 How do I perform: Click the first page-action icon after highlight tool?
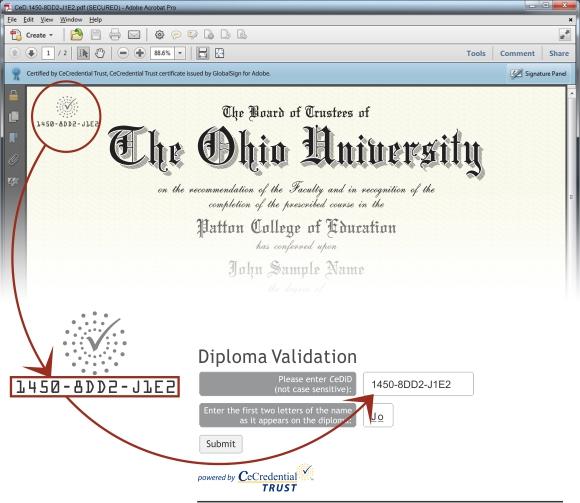click(209, 35)
